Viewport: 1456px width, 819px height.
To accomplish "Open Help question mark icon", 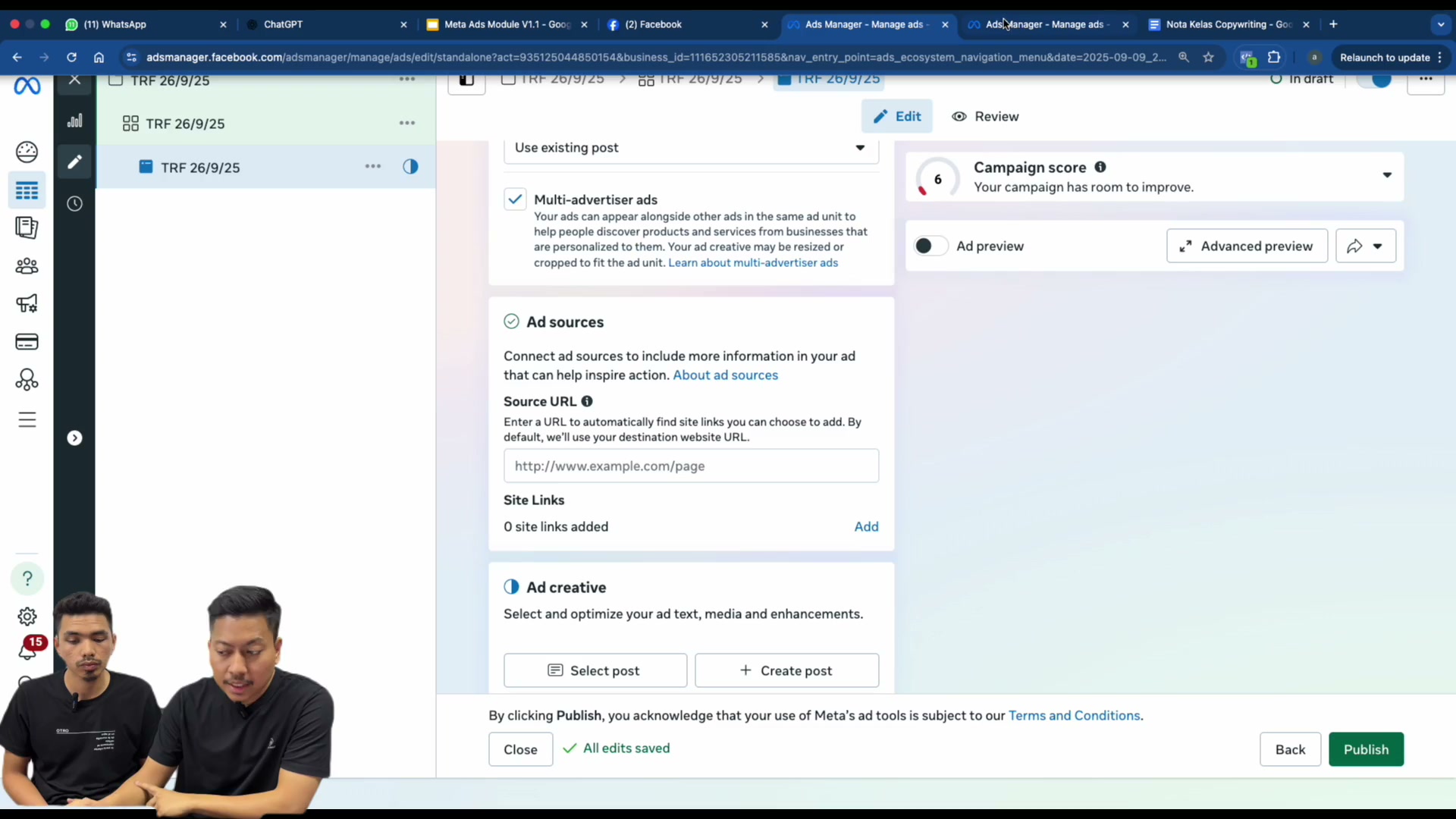I will pyautogui.click(x=27, y=579).
